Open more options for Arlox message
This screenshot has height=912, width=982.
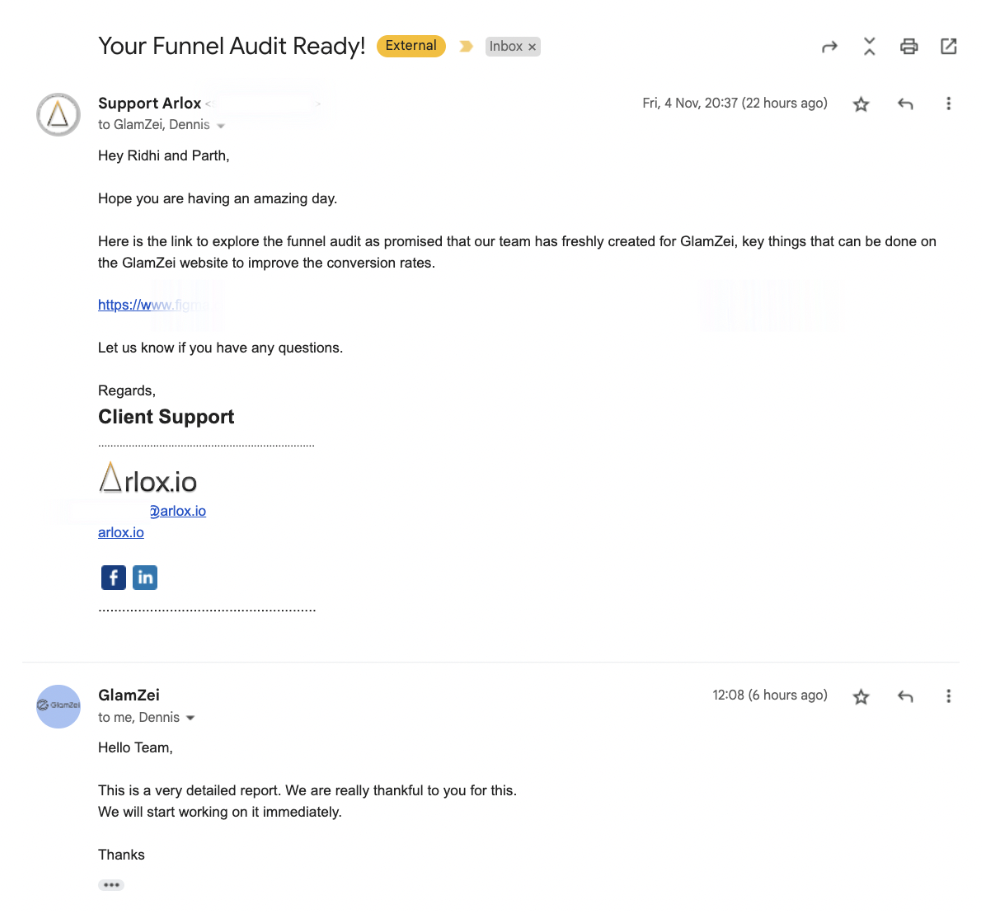(948, 104)
